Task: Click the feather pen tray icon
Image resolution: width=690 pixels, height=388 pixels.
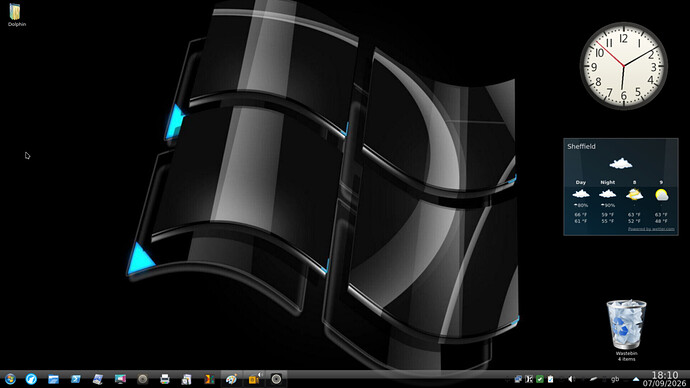Action: click(x=594, y=379)
